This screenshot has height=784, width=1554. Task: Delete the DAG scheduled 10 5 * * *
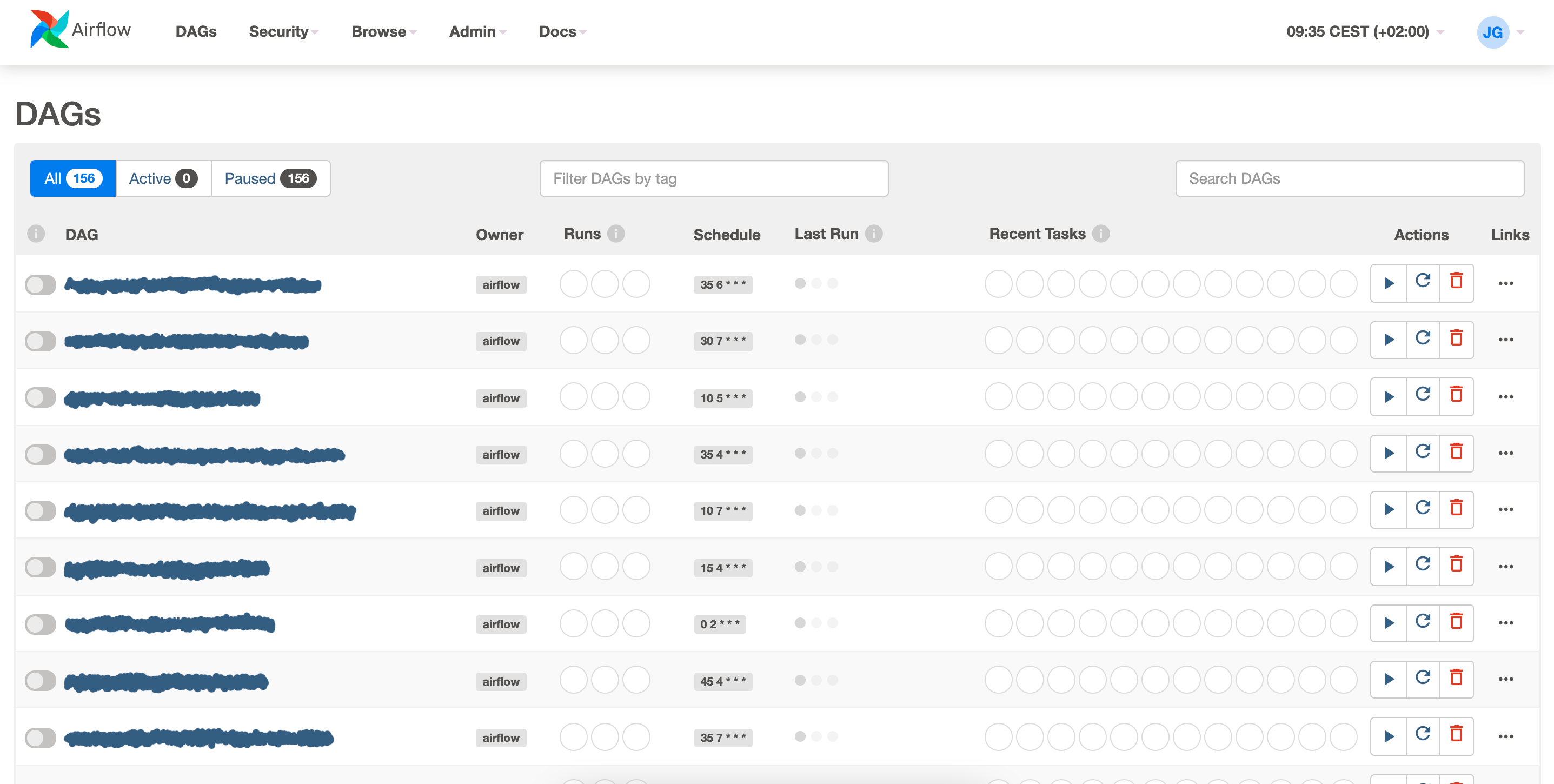1456,396
